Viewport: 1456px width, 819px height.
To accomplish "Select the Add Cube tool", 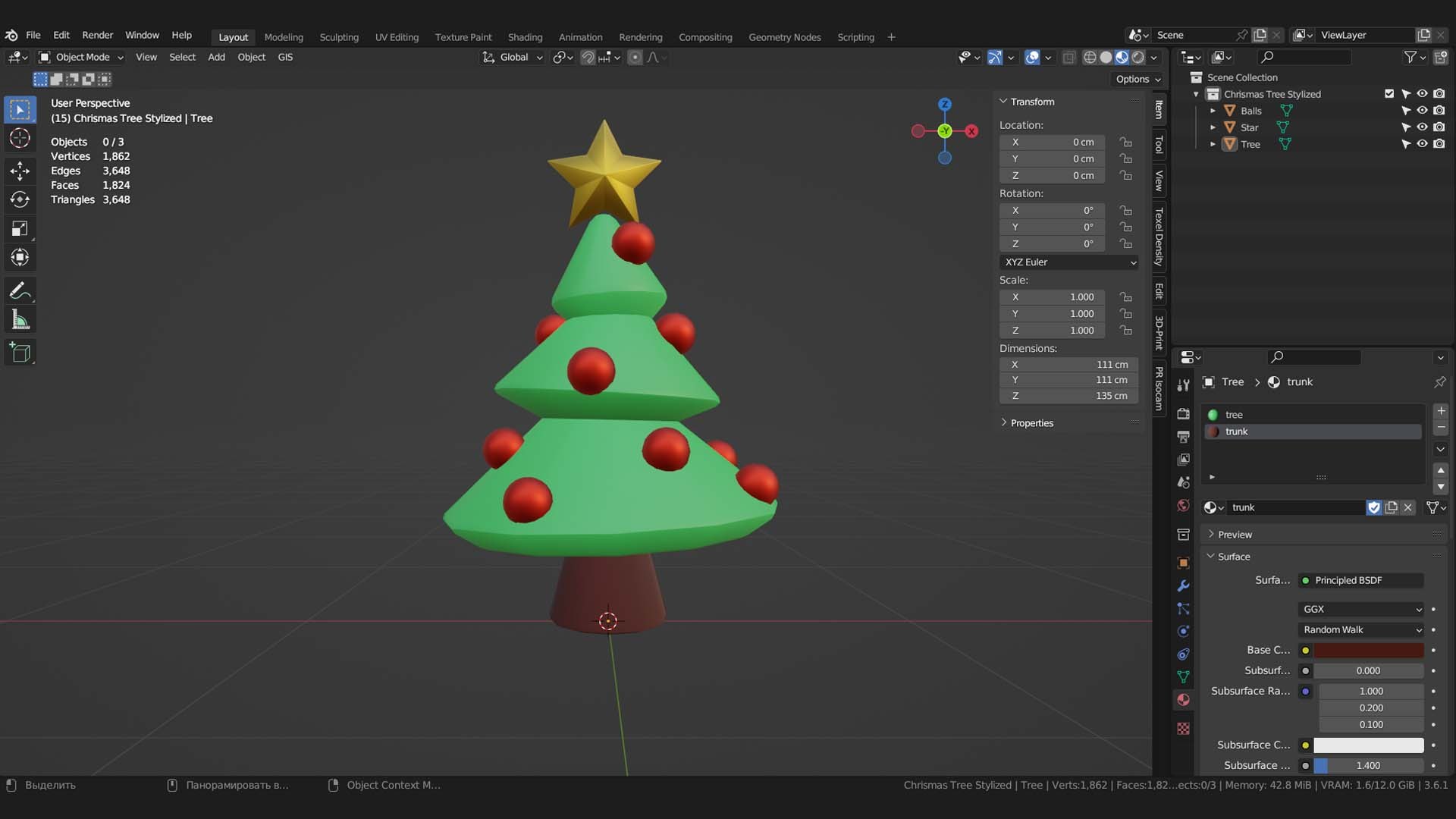I will point(20,352).
